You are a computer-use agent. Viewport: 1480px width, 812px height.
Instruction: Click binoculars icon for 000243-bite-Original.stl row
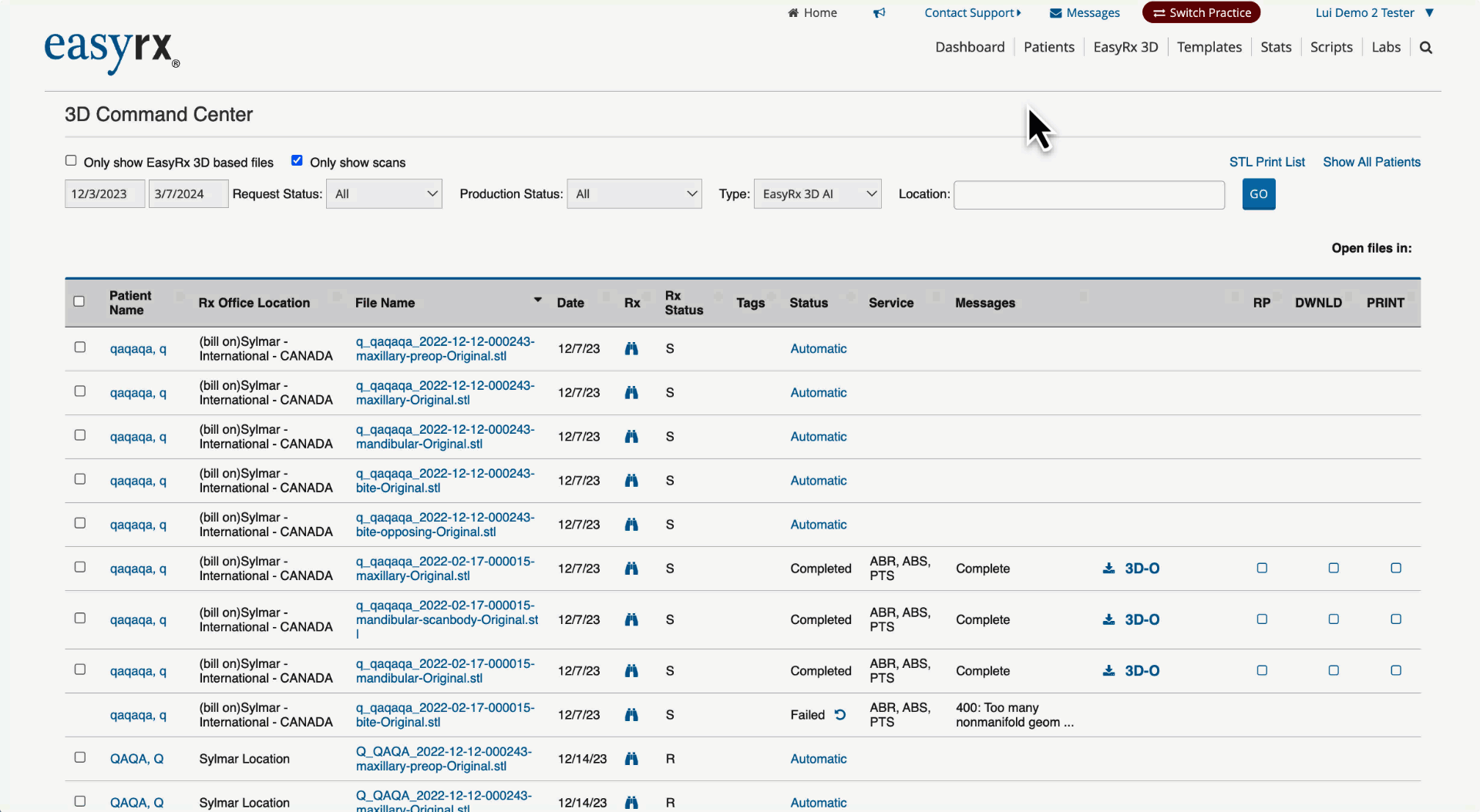pos(631,481)
